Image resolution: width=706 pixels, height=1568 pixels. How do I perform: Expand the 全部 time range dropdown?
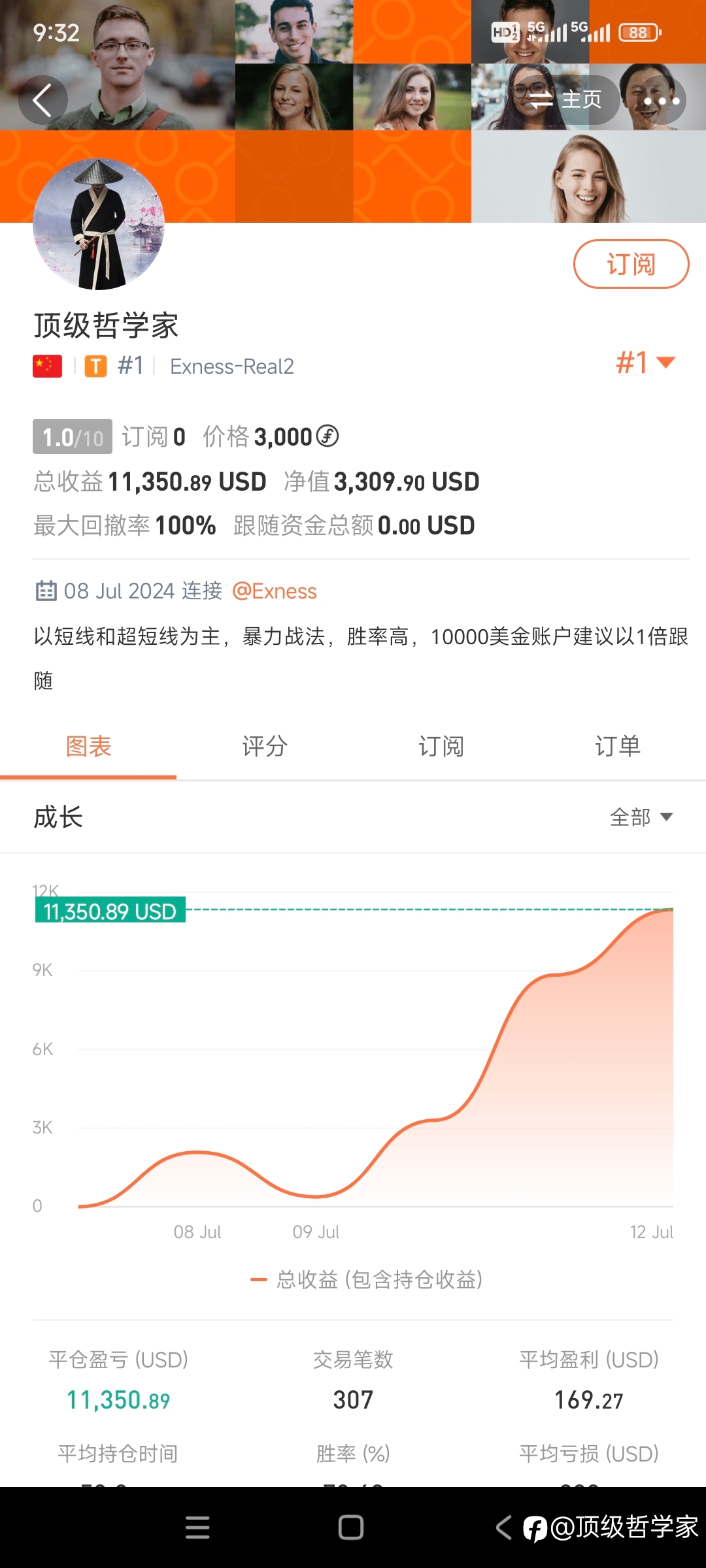pos(641,817)
